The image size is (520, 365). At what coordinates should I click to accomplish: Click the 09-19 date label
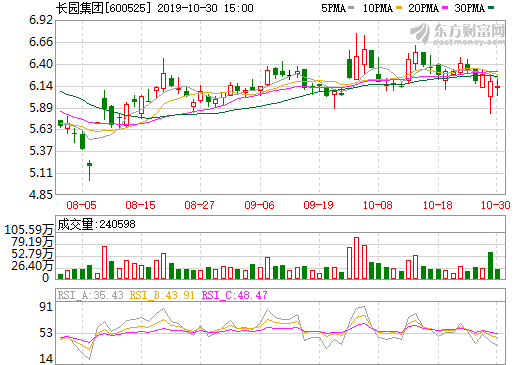click(318, 205)
